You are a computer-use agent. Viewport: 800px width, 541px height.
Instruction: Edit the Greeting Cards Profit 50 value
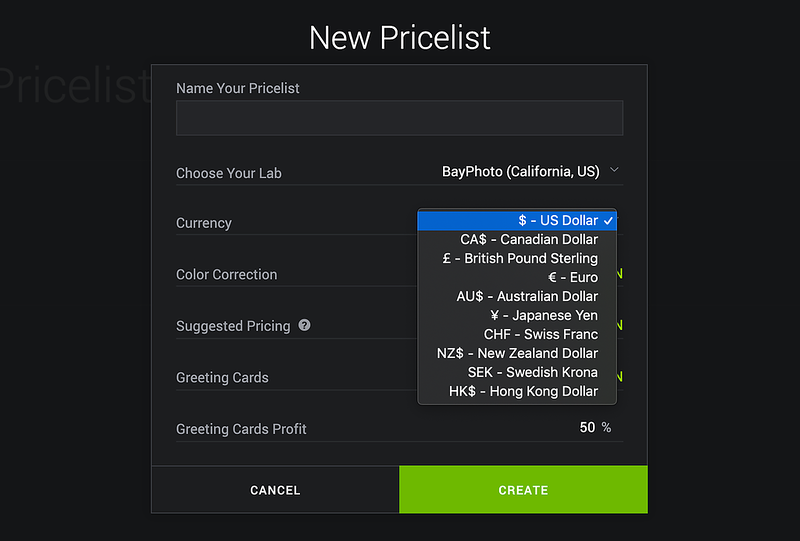tap(587, 427)
